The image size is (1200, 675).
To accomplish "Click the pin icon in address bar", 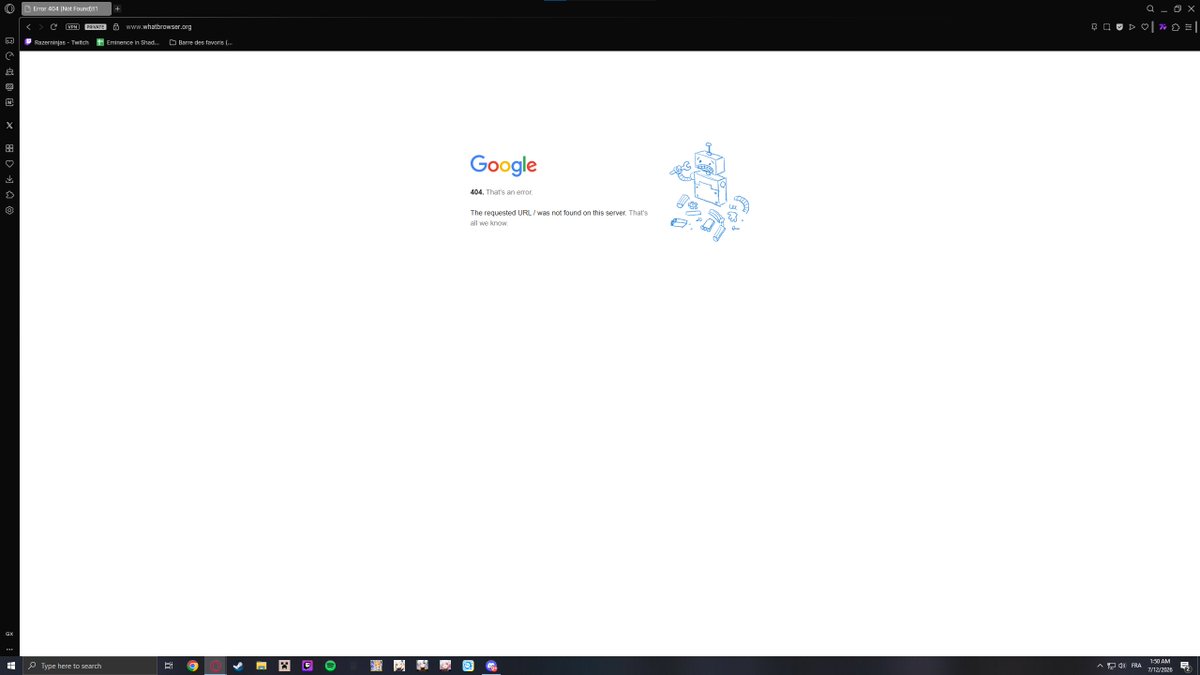I will pyautogui.click(x=1094, y=27).
